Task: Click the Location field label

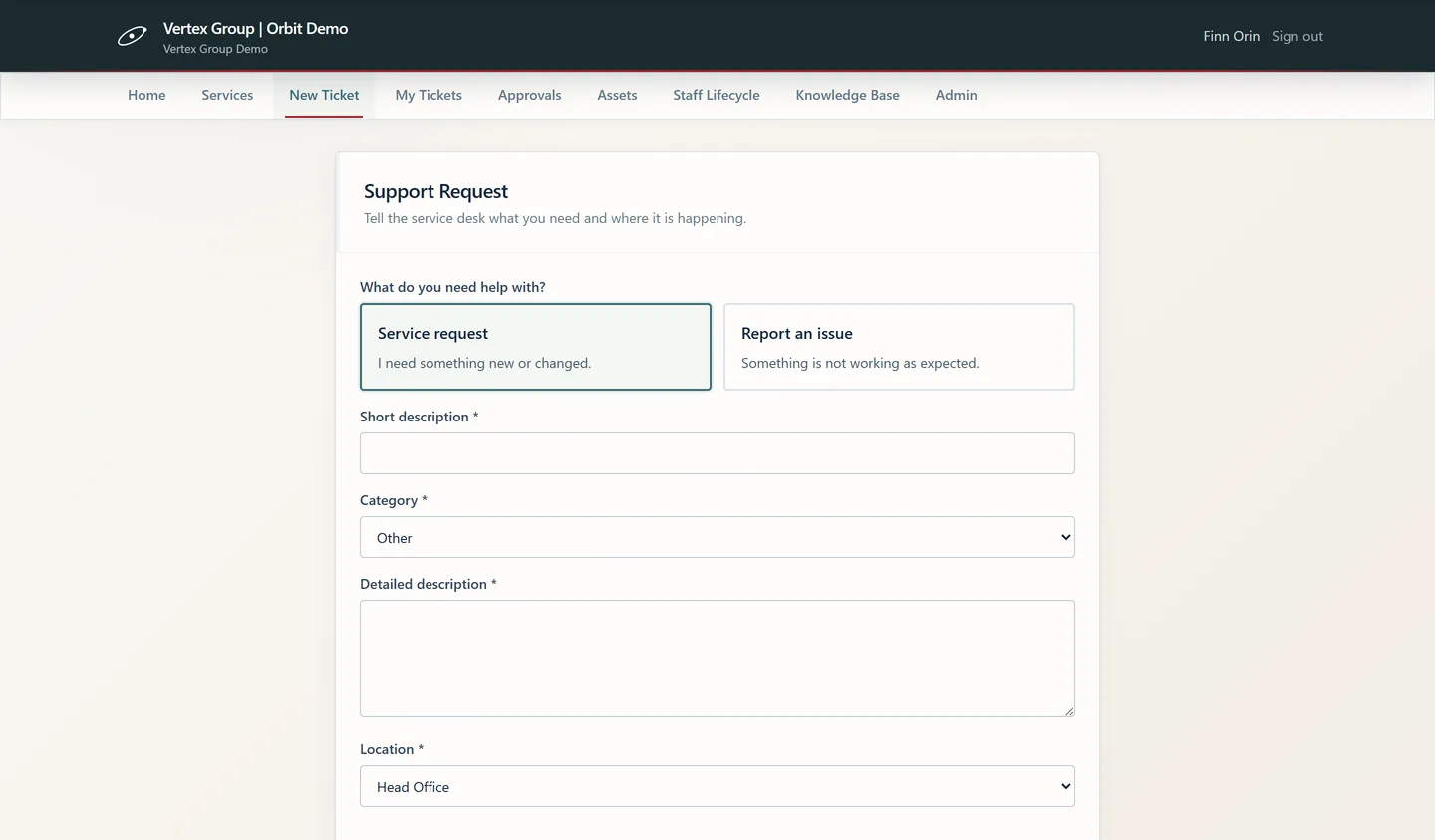Action: pos(391,749)
